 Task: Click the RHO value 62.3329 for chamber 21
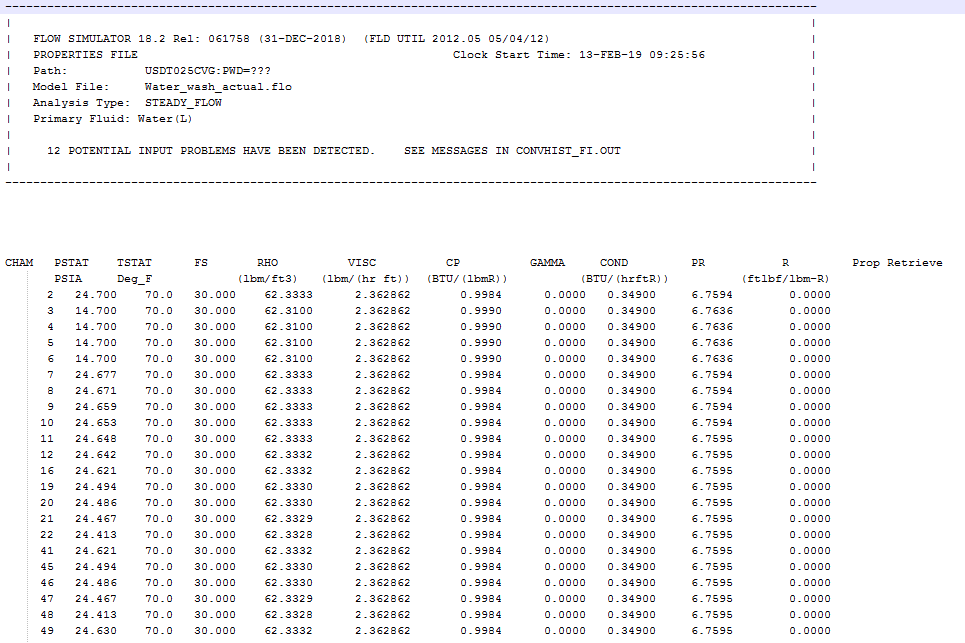pyautogui.click(x=288, y=519)
